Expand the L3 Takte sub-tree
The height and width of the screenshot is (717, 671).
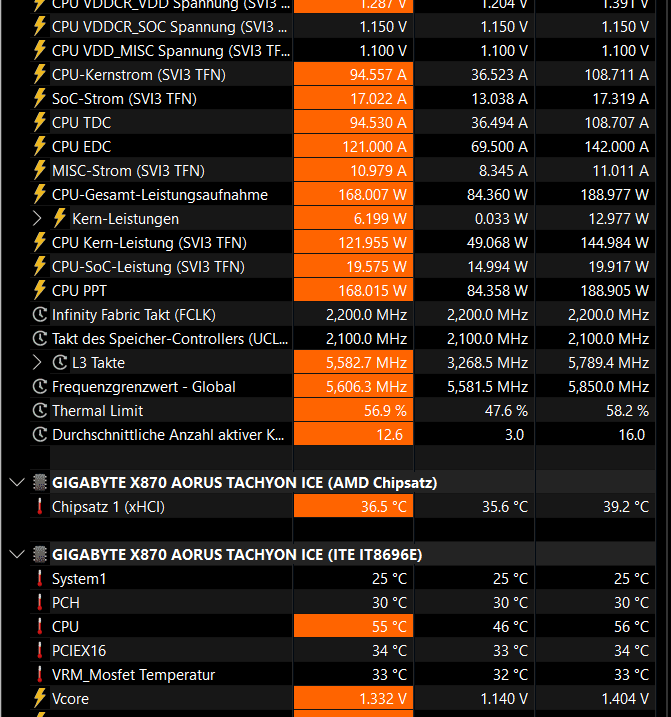pos(38,363)
